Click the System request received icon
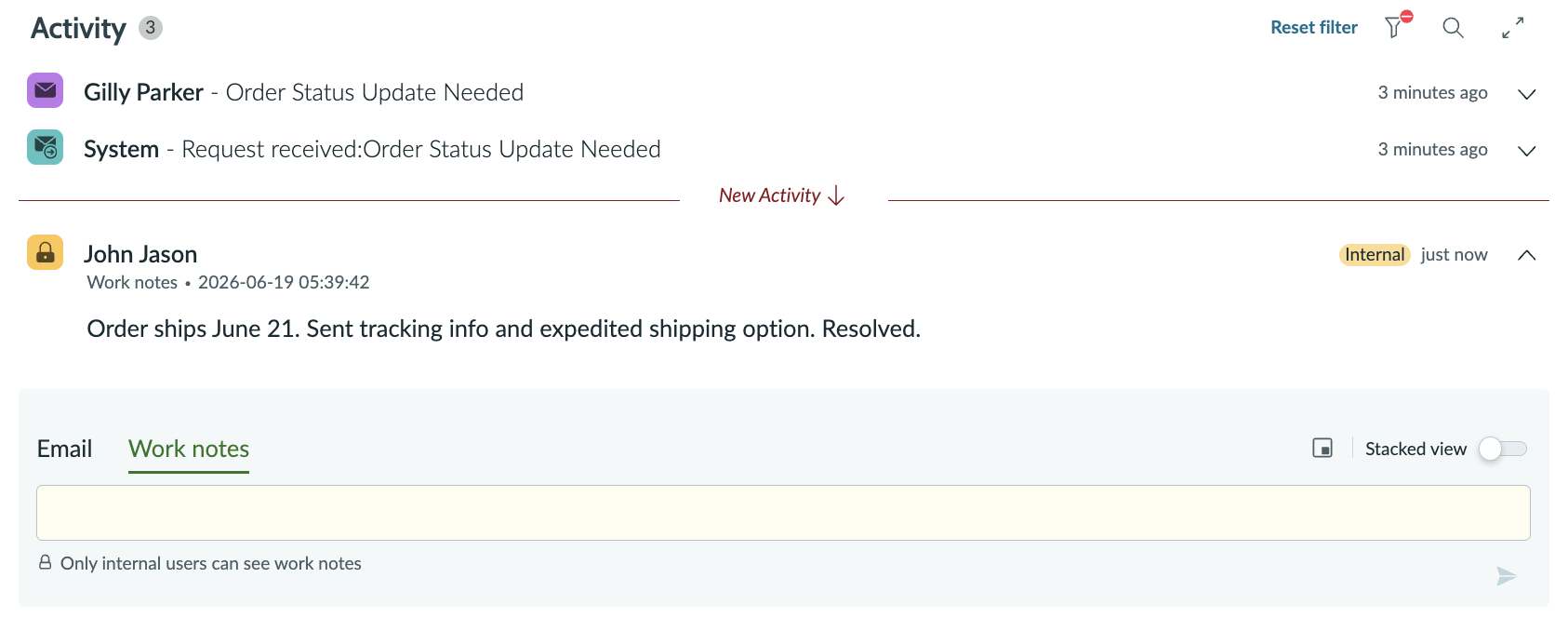1568x618 pixels. pos(46,147)
